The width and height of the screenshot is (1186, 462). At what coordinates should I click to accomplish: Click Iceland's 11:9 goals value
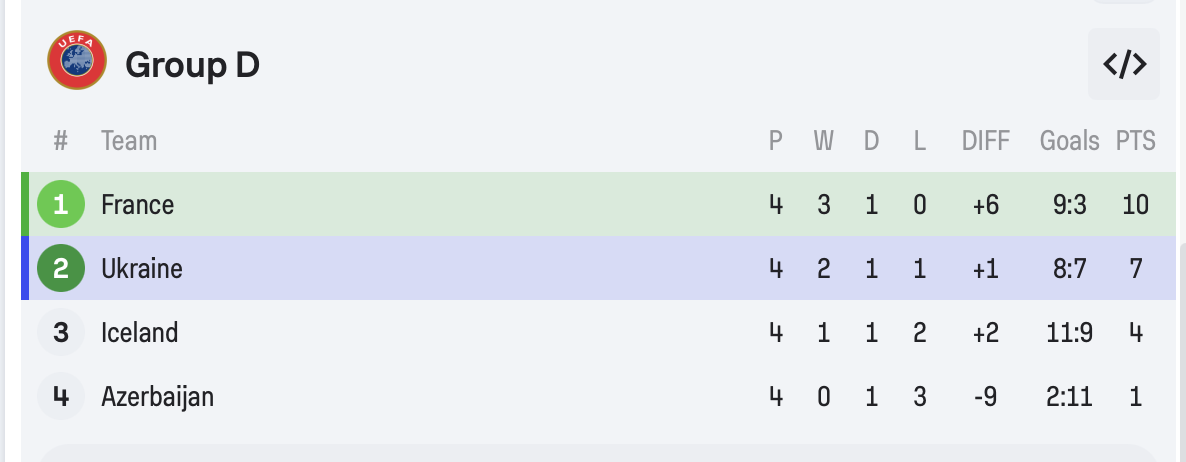[x=1069, y=333]
